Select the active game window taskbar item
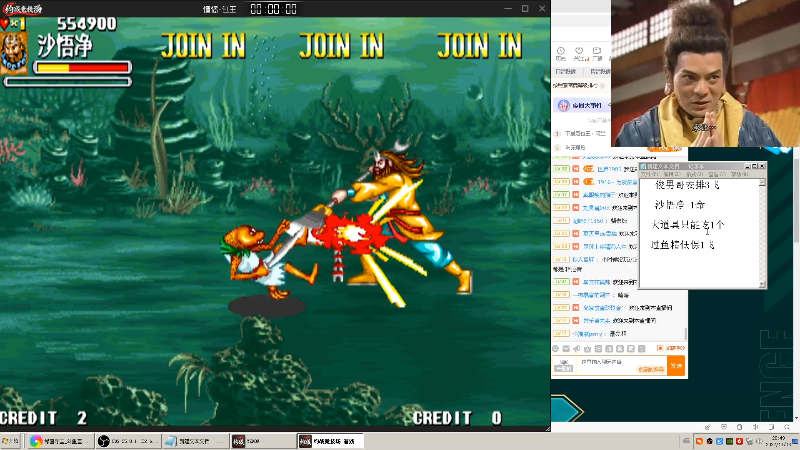 tap(330, 441)
